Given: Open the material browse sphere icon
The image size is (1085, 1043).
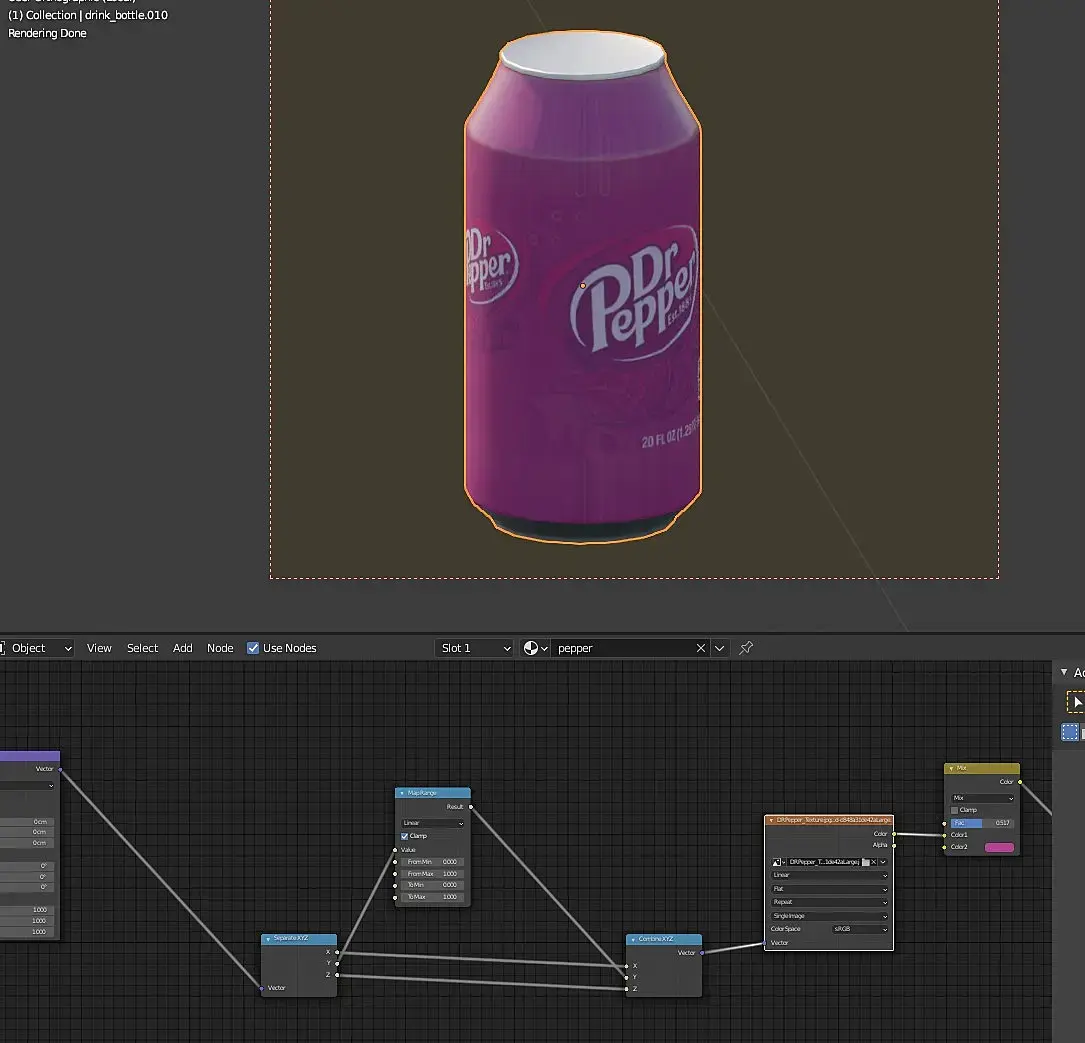Looking at the screenshot, I should 532,648.
